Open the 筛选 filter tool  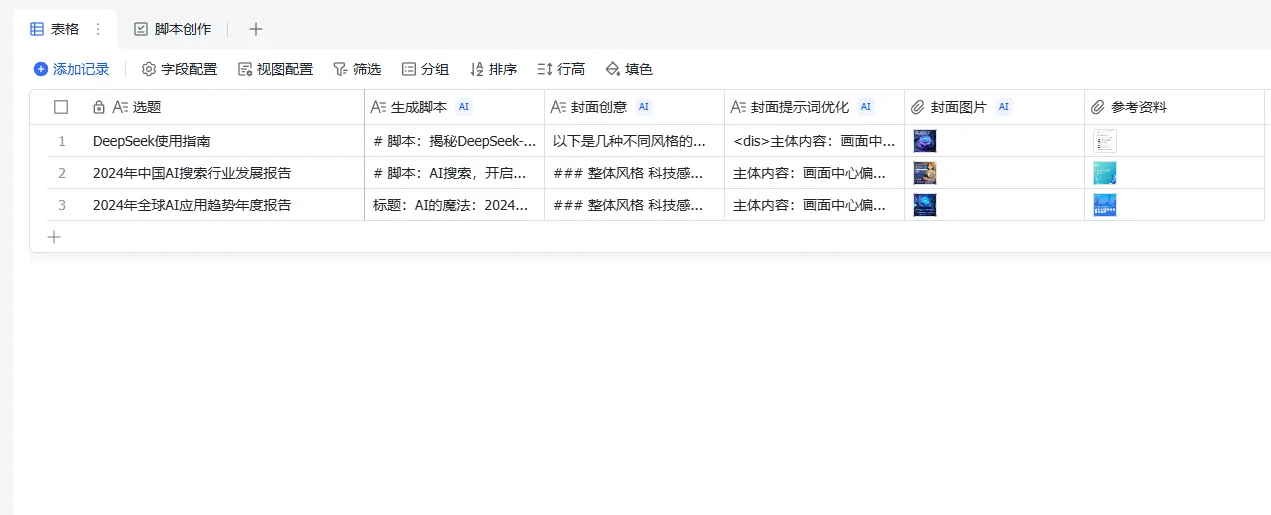357,69
